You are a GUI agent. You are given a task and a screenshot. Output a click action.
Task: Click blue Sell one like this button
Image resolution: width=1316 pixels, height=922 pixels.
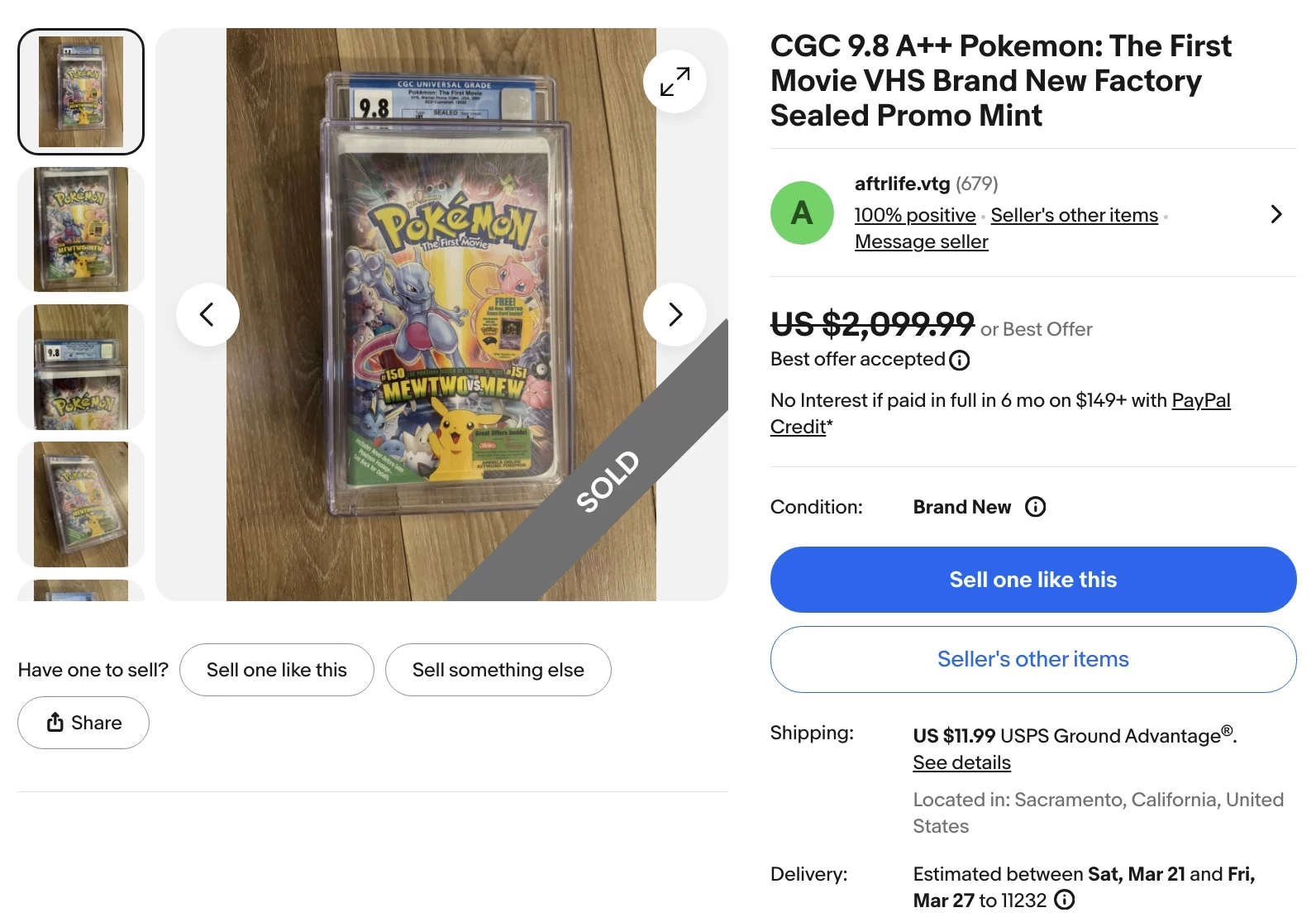1032,580
